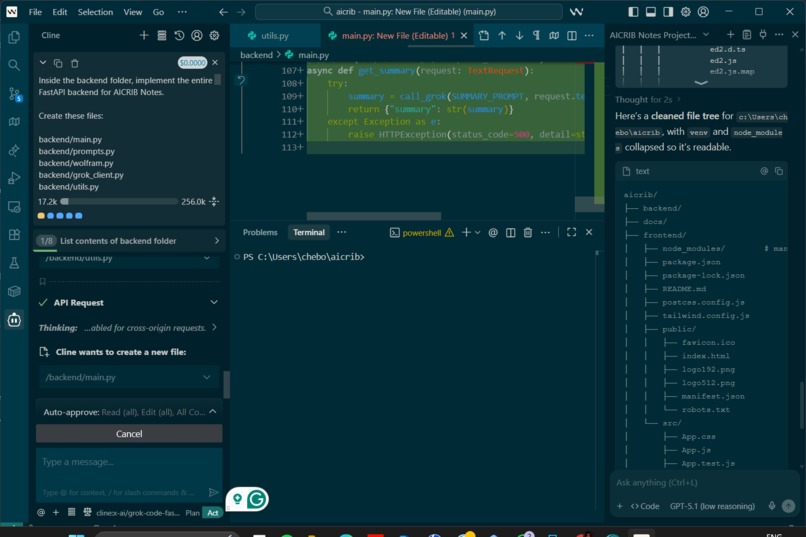Open Cline robot icon in activity bar
This screenshot has width=806, height=537.
(x=14, y=320)
